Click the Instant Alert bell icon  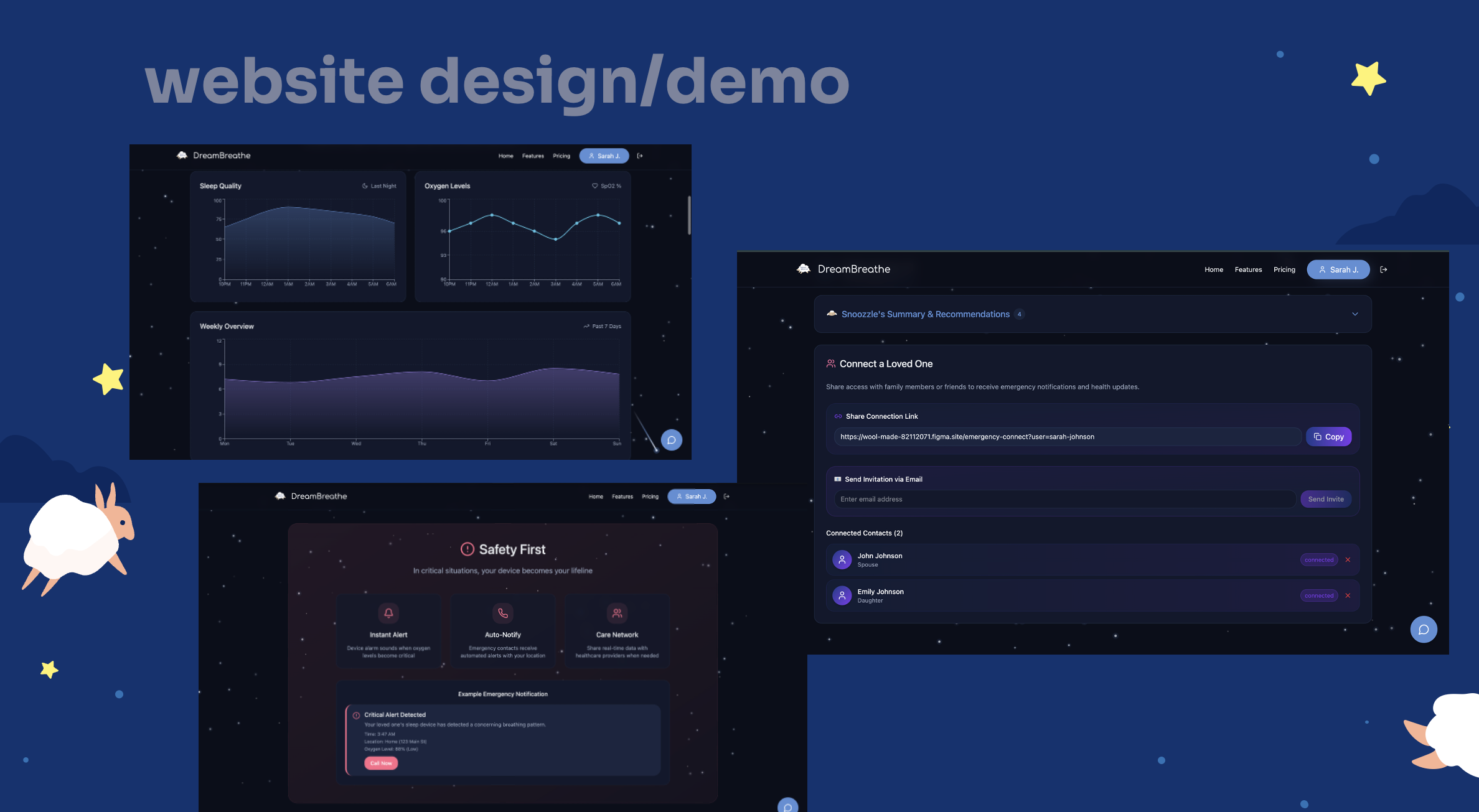pos(388,613)
